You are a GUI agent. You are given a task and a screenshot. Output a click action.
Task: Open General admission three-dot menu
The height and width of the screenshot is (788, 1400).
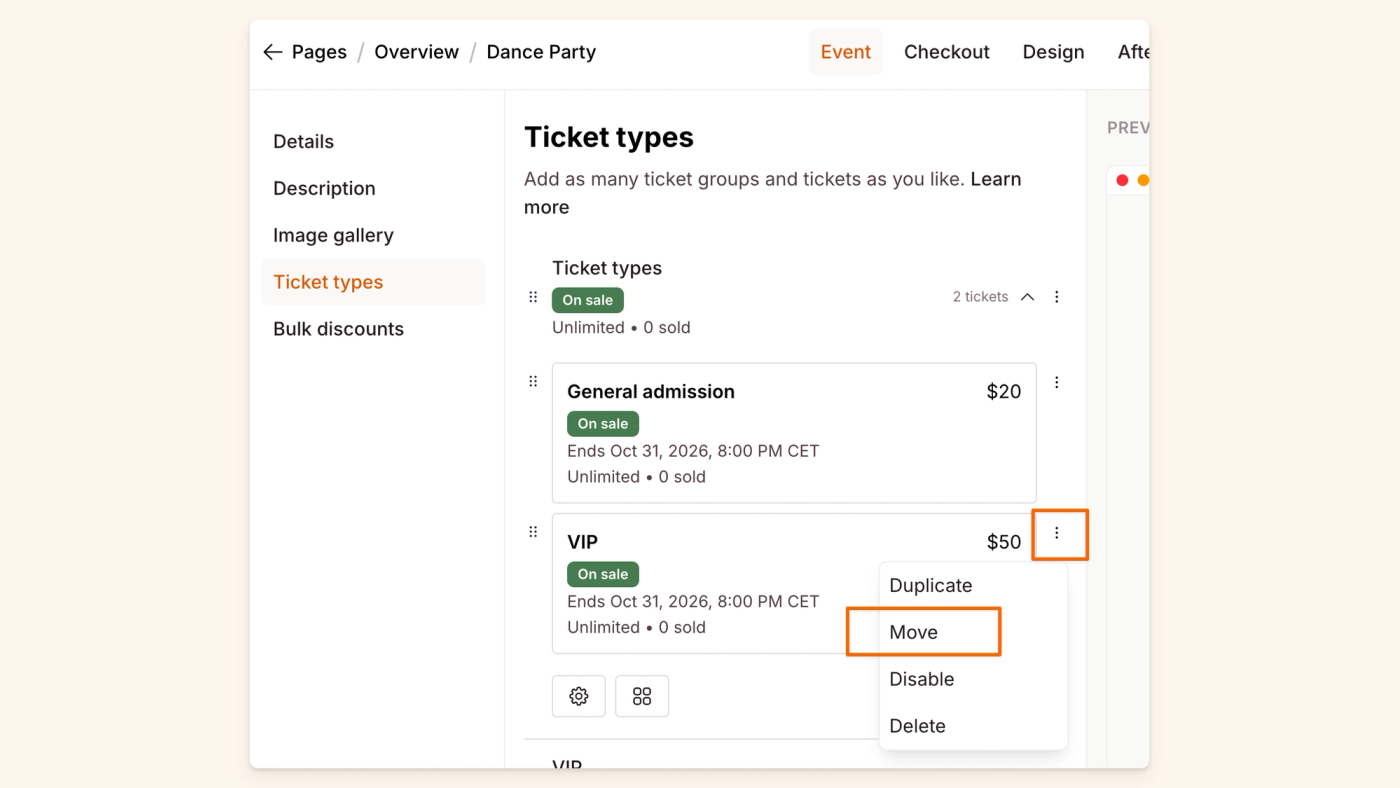(x=1057, y=382)
